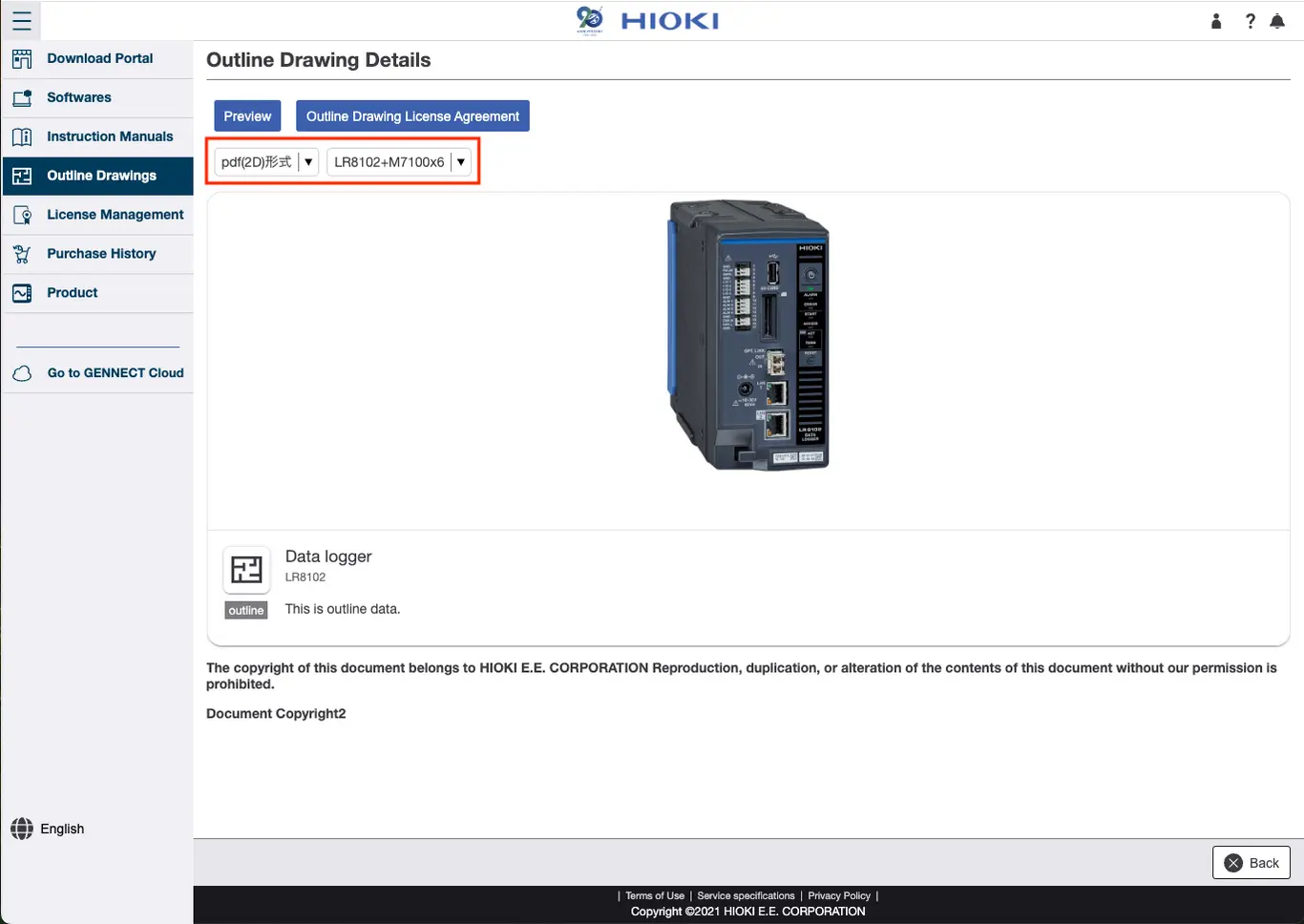Open the Softwares section
This screenshot has width=1304, height=924.
(x=97, y=98)
